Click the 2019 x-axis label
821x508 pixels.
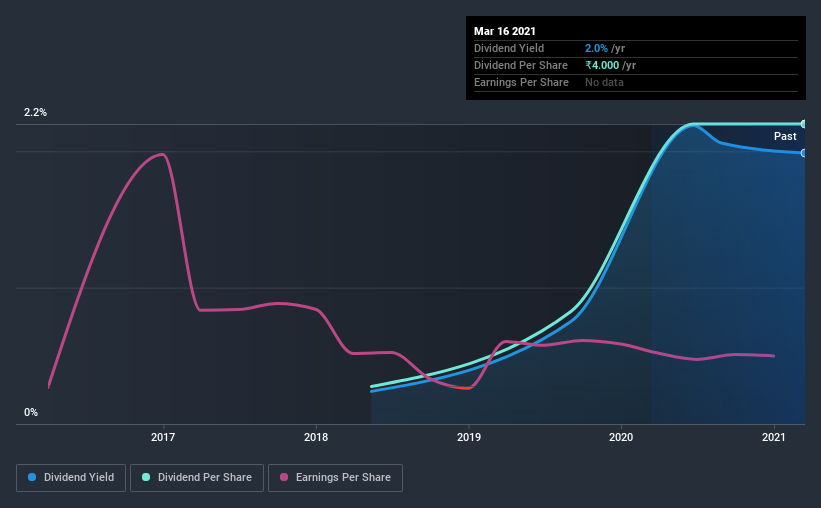tap(469, 437)
